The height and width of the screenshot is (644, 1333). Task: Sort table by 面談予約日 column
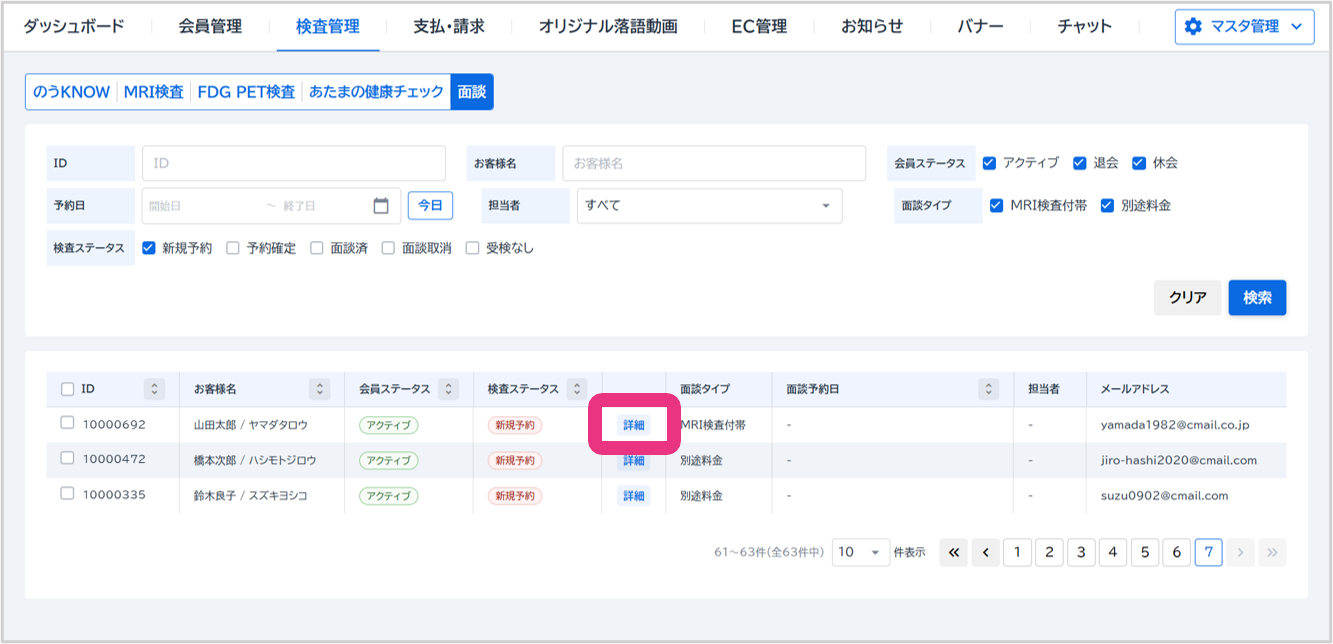988,389
